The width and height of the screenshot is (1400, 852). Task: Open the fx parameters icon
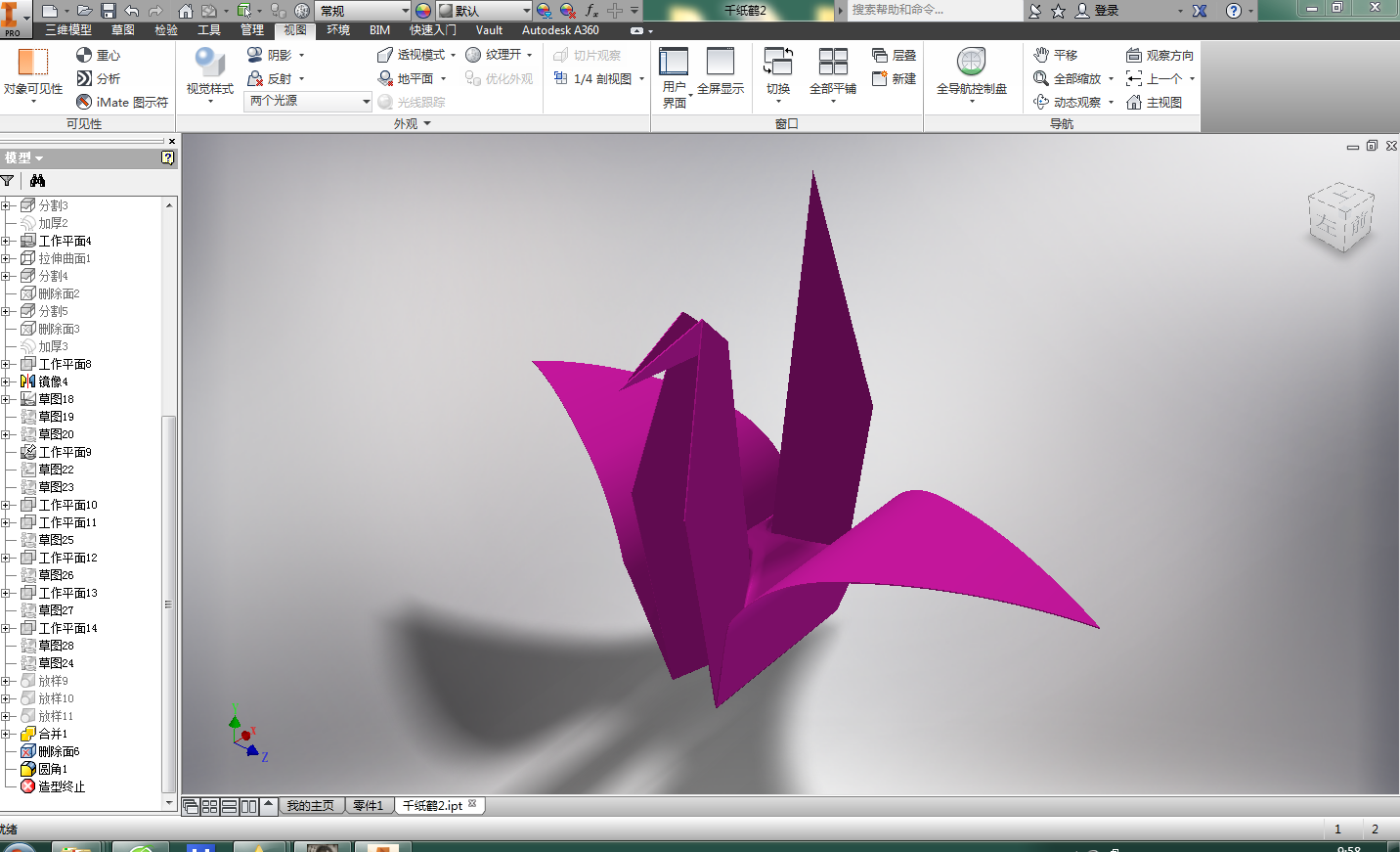[591, 11]
